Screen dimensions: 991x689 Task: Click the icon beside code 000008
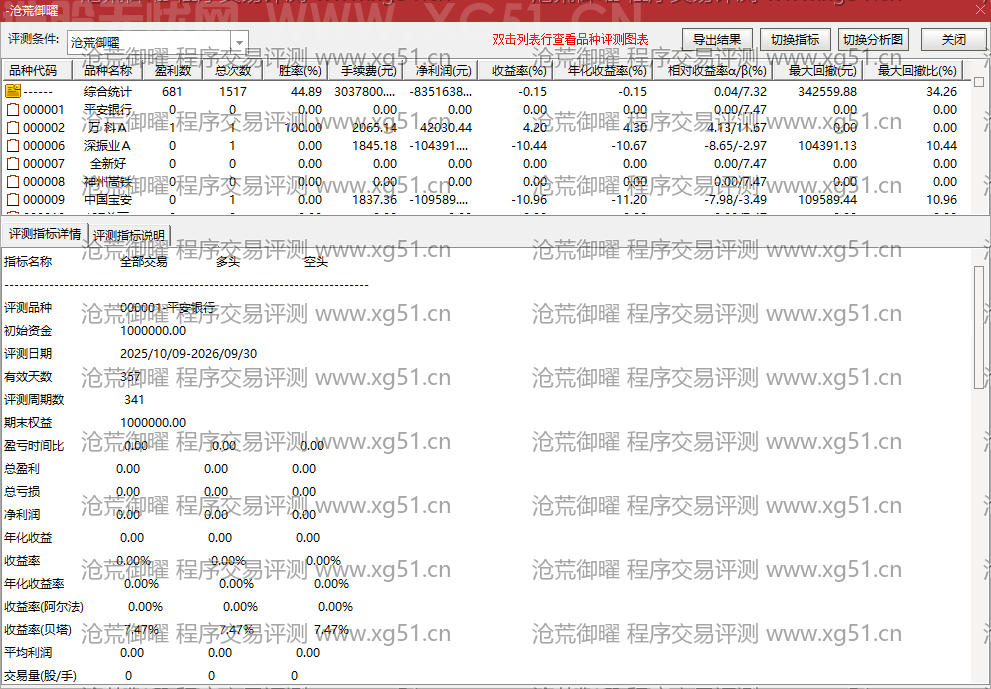[13, 182]
